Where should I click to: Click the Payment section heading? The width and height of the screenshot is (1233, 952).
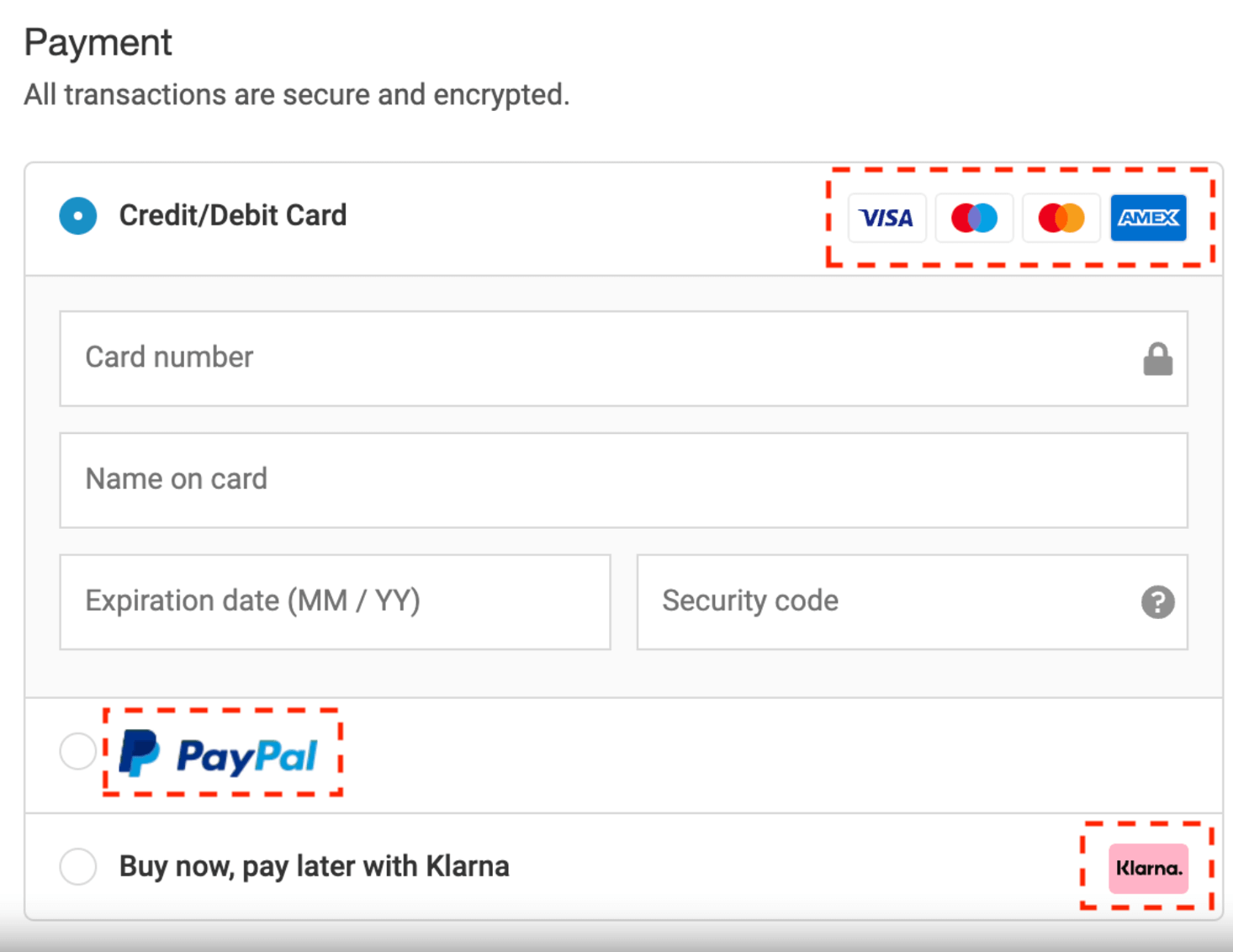[x=98, y=43]
